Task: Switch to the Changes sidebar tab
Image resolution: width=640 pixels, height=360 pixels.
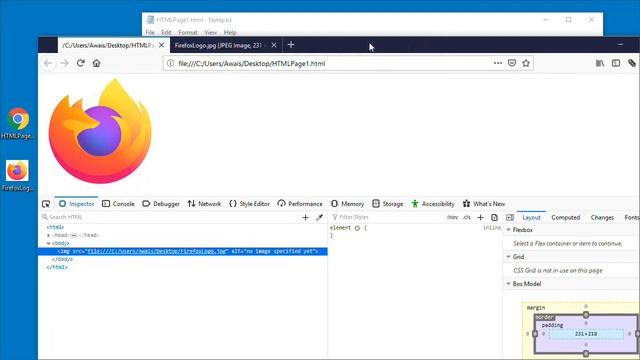Action: point(602,218)
